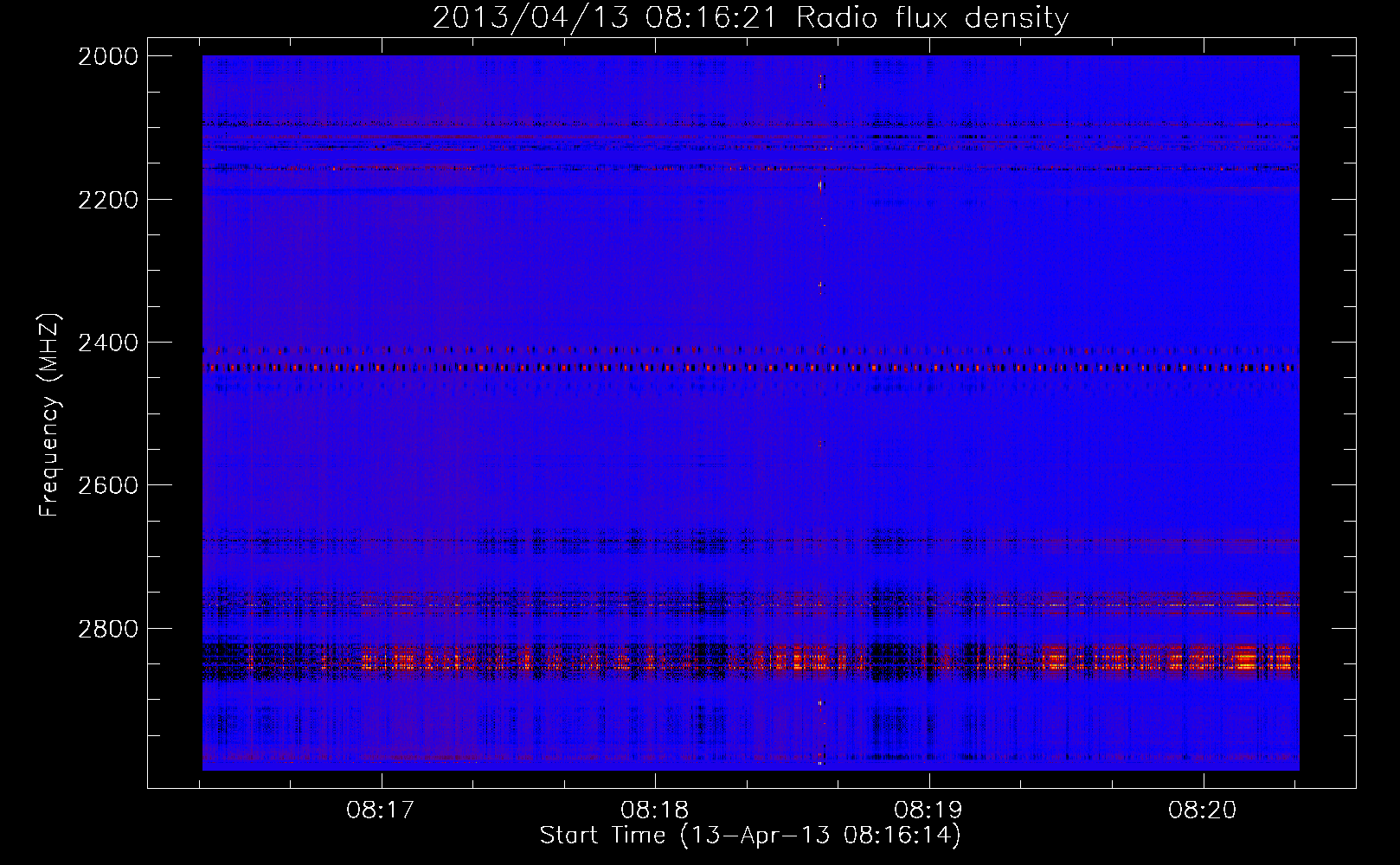The height and width of the screenshot is (865, 1400).
Task: Click the 'Start Time (13-Apr-13 08:16:14)' label
Action: (750, 836)
